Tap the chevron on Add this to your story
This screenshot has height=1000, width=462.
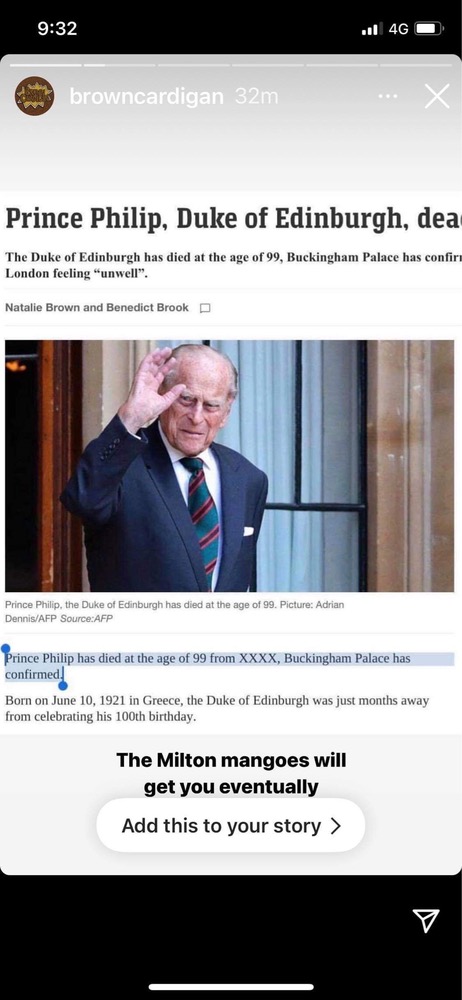[336, 827]
